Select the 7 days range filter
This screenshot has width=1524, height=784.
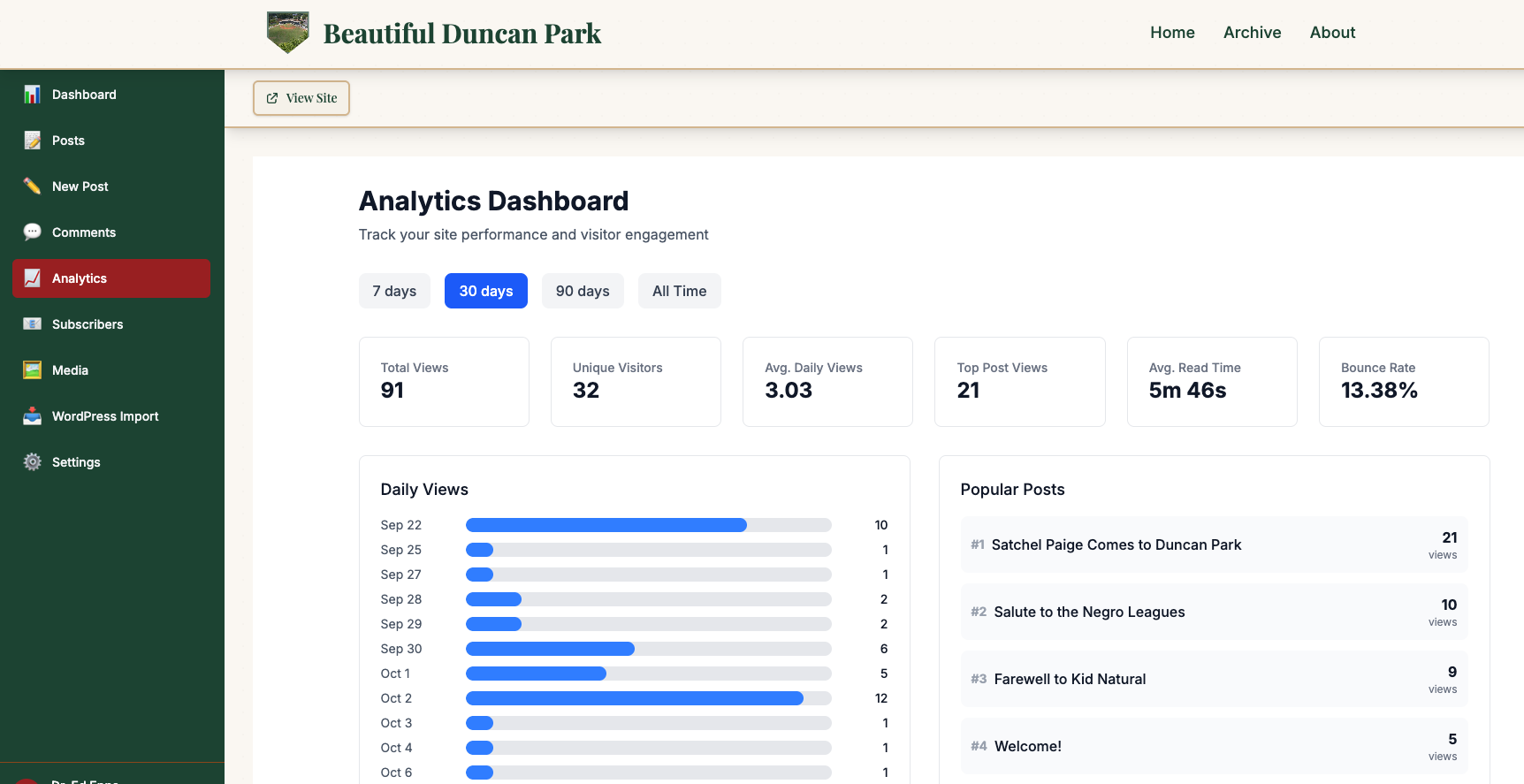[394, 291]
